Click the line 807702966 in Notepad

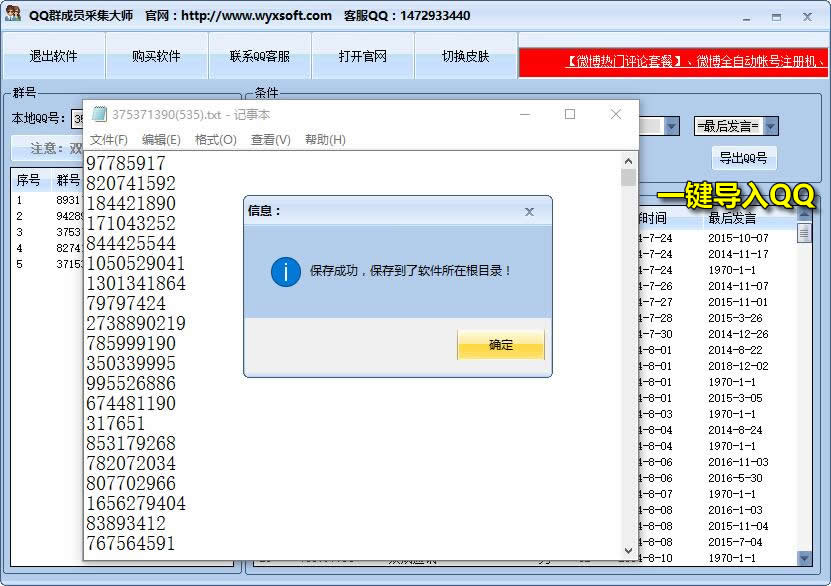[131, 483]
